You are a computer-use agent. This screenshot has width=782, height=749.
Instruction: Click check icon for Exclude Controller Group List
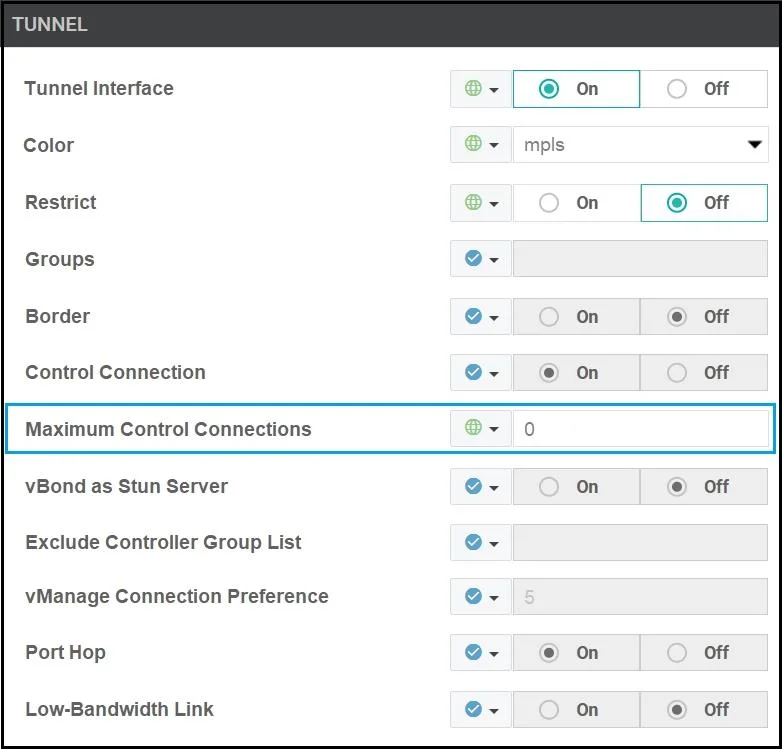(x=473, y=542)
